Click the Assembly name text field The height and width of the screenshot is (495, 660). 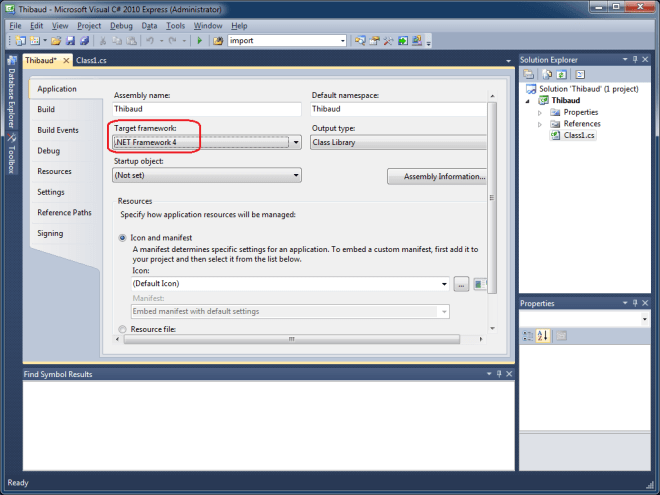pos(207,109)
